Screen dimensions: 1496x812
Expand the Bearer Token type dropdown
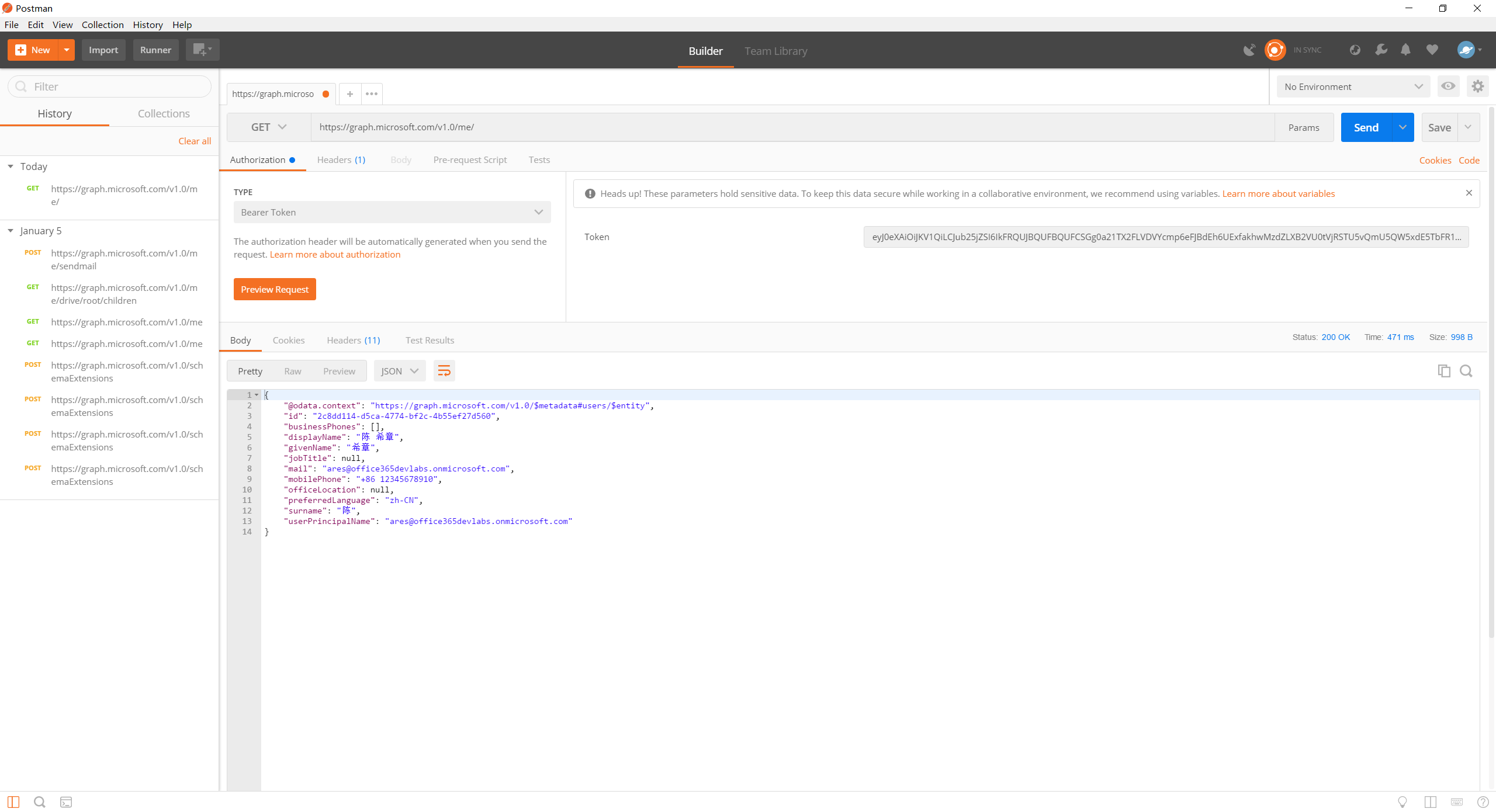click(392, 212)
